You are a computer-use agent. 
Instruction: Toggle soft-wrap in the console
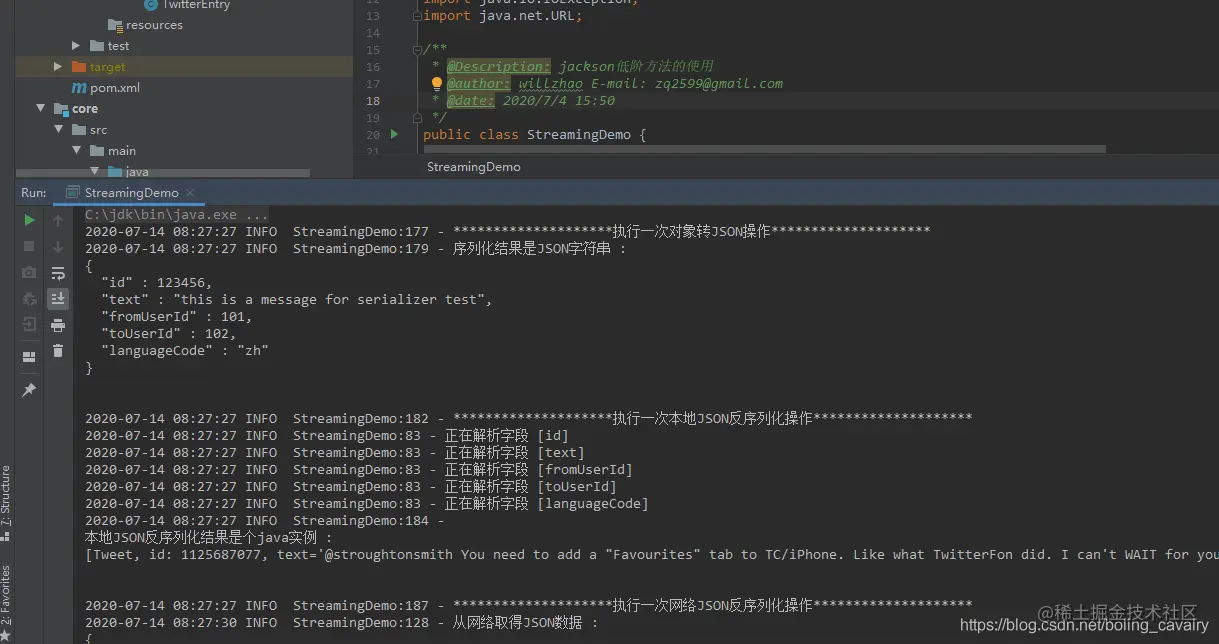click(x=58, y=272)
